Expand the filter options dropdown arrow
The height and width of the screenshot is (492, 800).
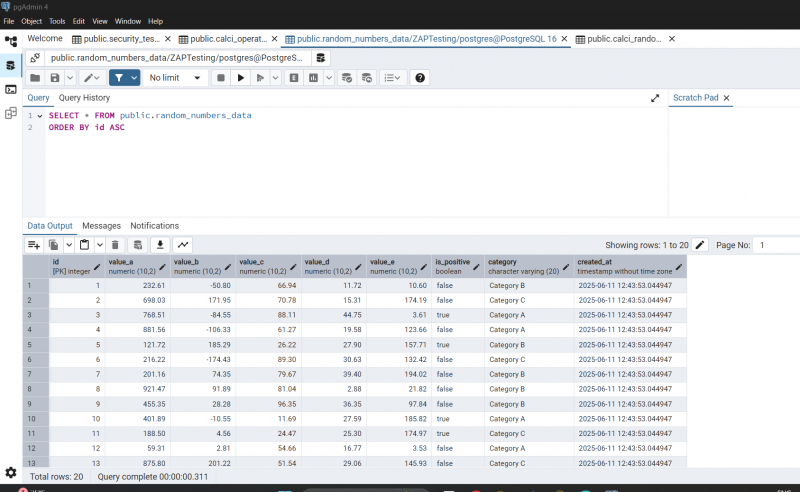coord(133,77)
